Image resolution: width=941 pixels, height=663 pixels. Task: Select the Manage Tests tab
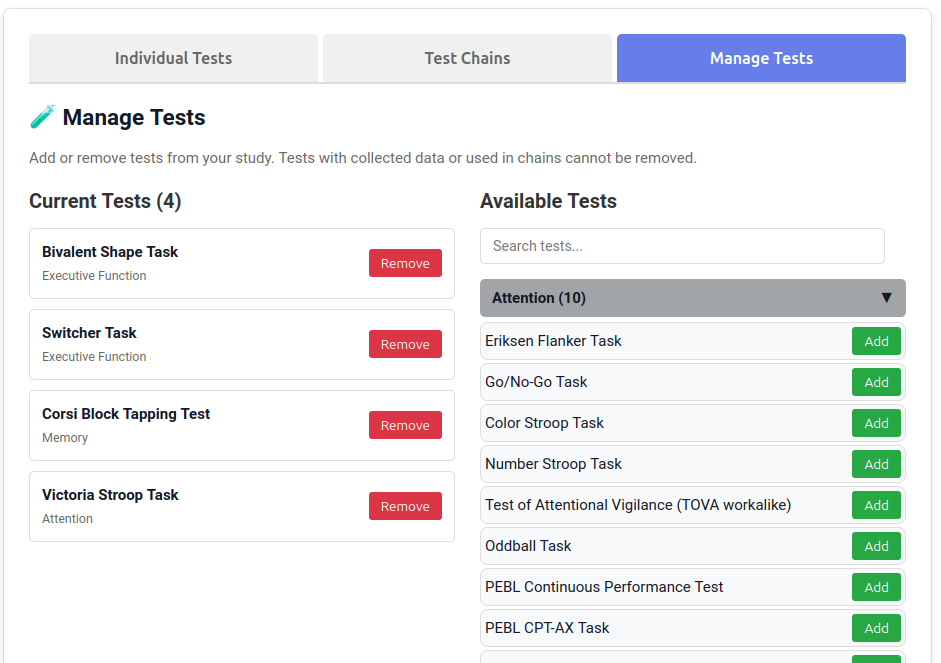click(x=760, y=58)
